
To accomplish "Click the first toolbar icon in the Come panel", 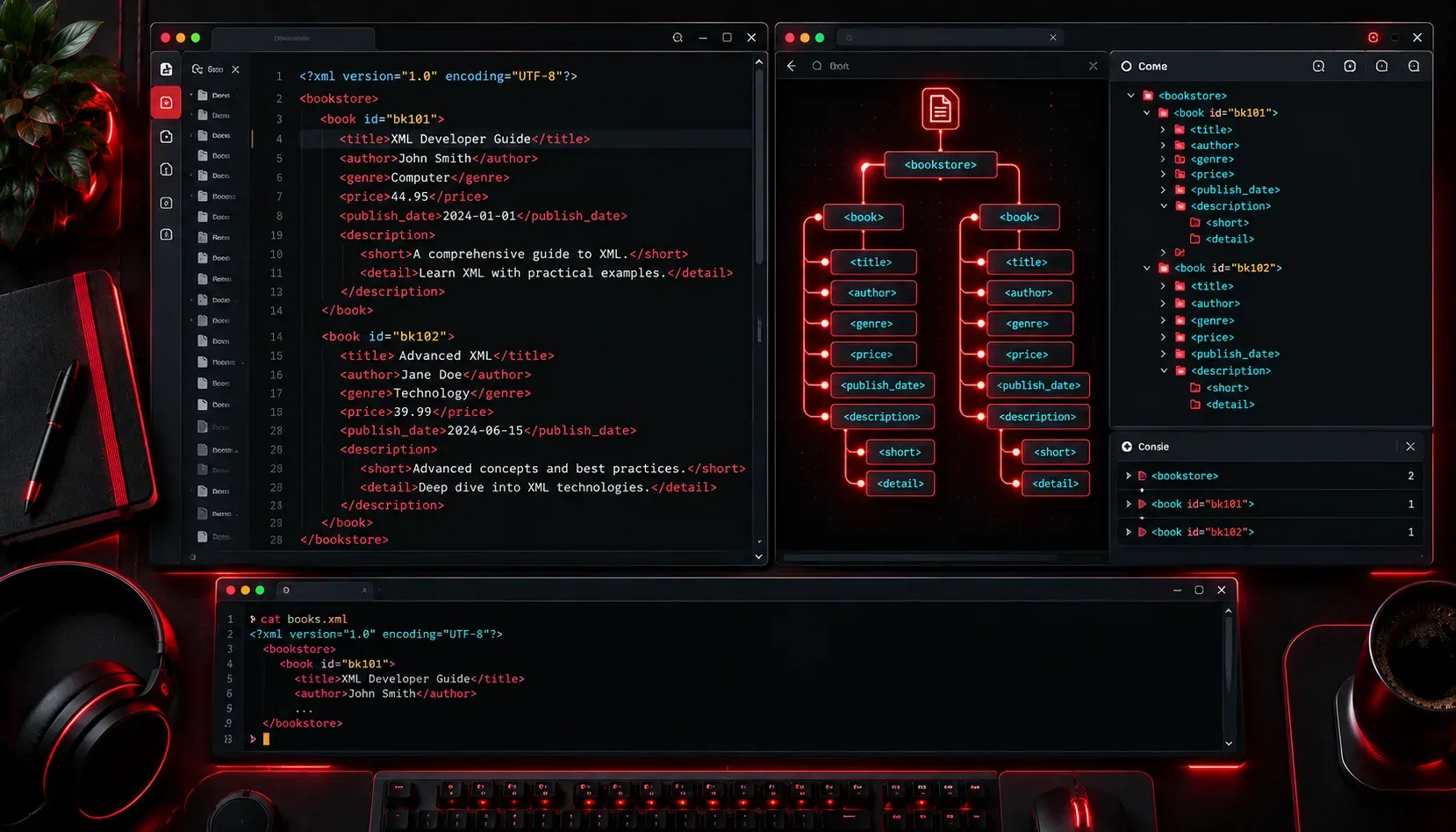I will (1318, 66).
